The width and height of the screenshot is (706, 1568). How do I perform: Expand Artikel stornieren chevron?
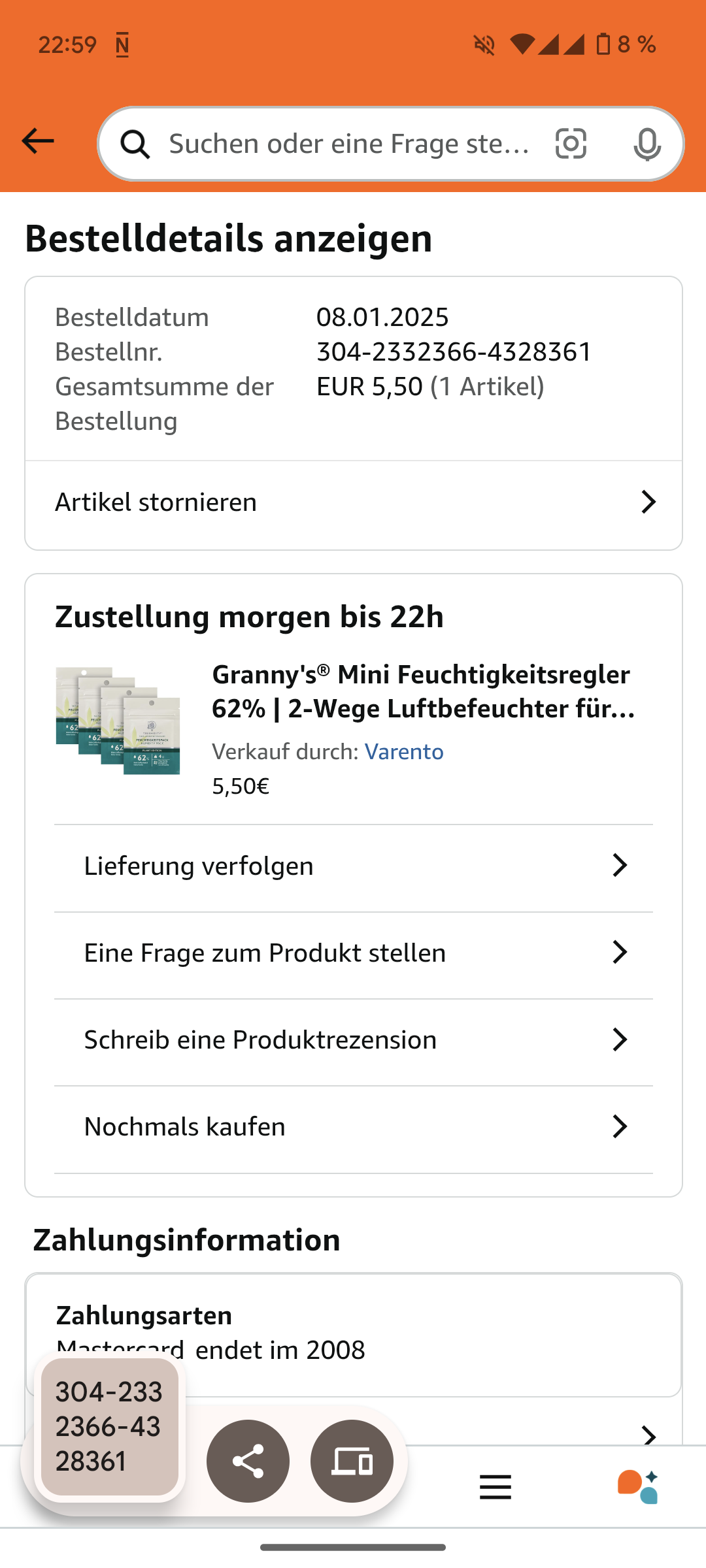pyautogui.click(x=648, y=502)
